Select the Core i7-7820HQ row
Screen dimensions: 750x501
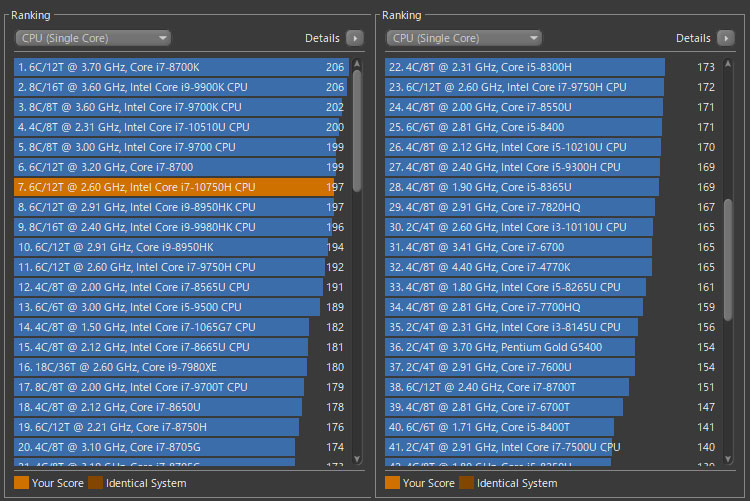[x=552, y=207]
